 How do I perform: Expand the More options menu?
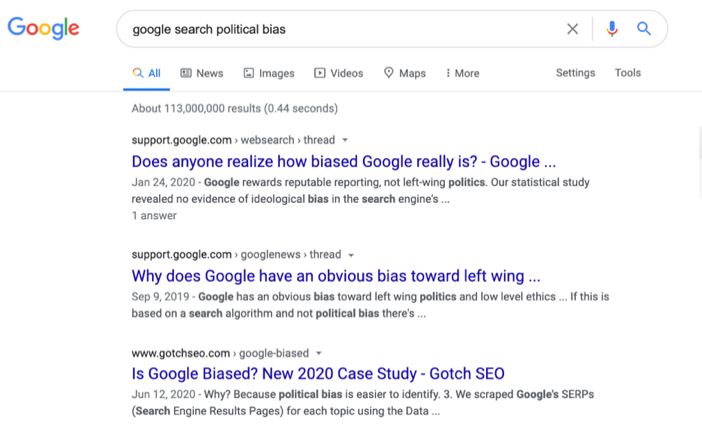tap(462, 73)
